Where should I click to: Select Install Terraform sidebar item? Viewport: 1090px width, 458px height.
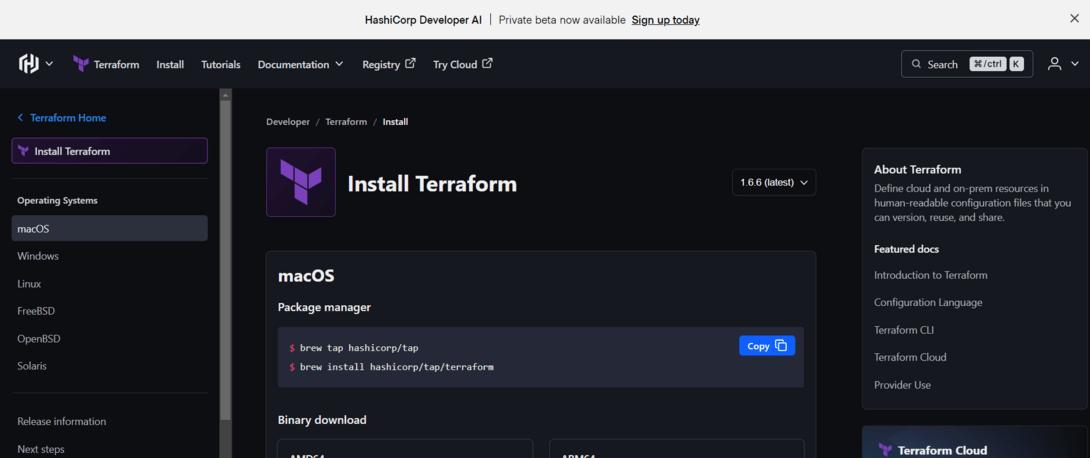[110, 151]
